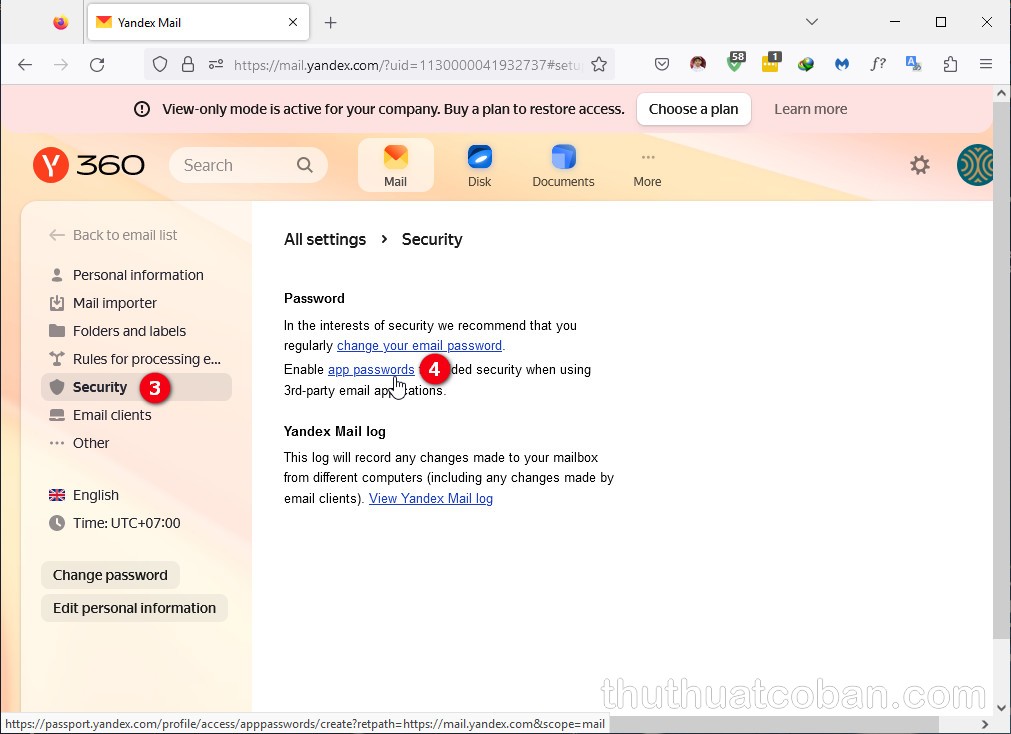Screen dimensions: 1011x734
Task: Select Folders and labels settings
Action: click(x=129, y=331)
